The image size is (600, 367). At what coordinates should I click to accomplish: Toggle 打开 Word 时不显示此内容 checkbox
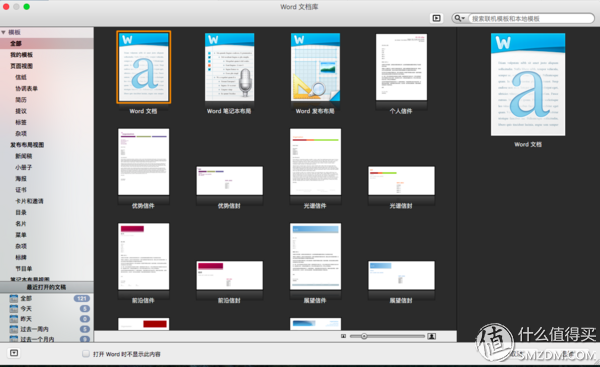[86, 354]
